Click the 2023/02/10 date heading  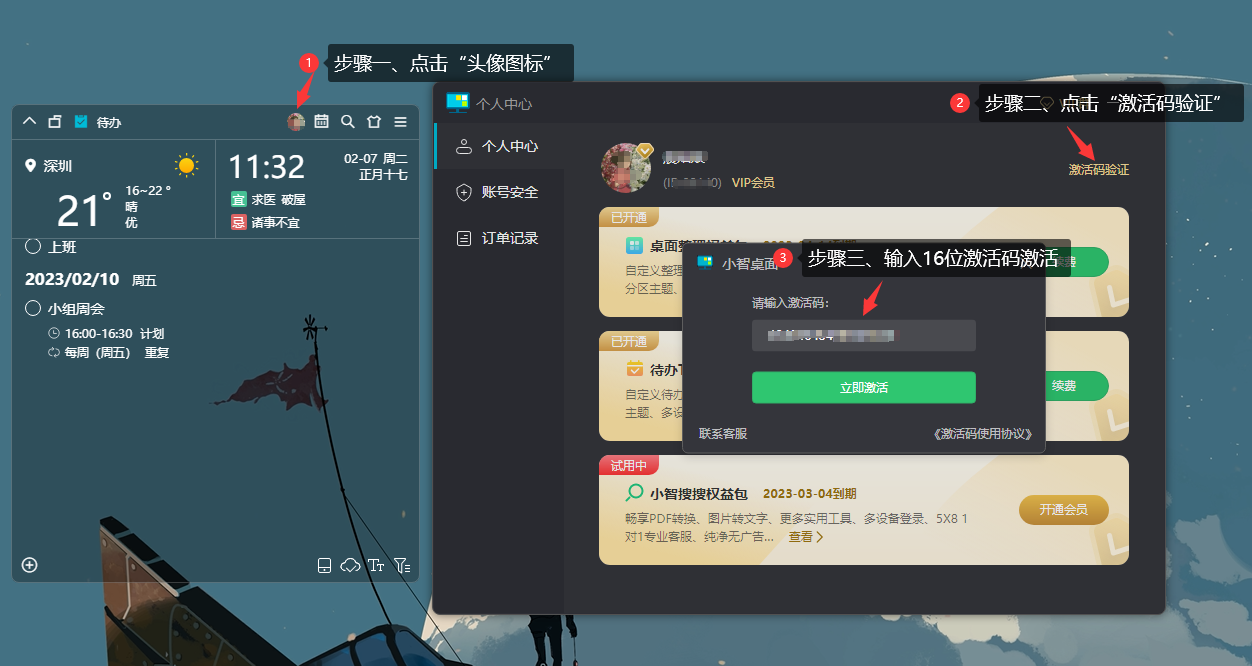pos(72,280)
